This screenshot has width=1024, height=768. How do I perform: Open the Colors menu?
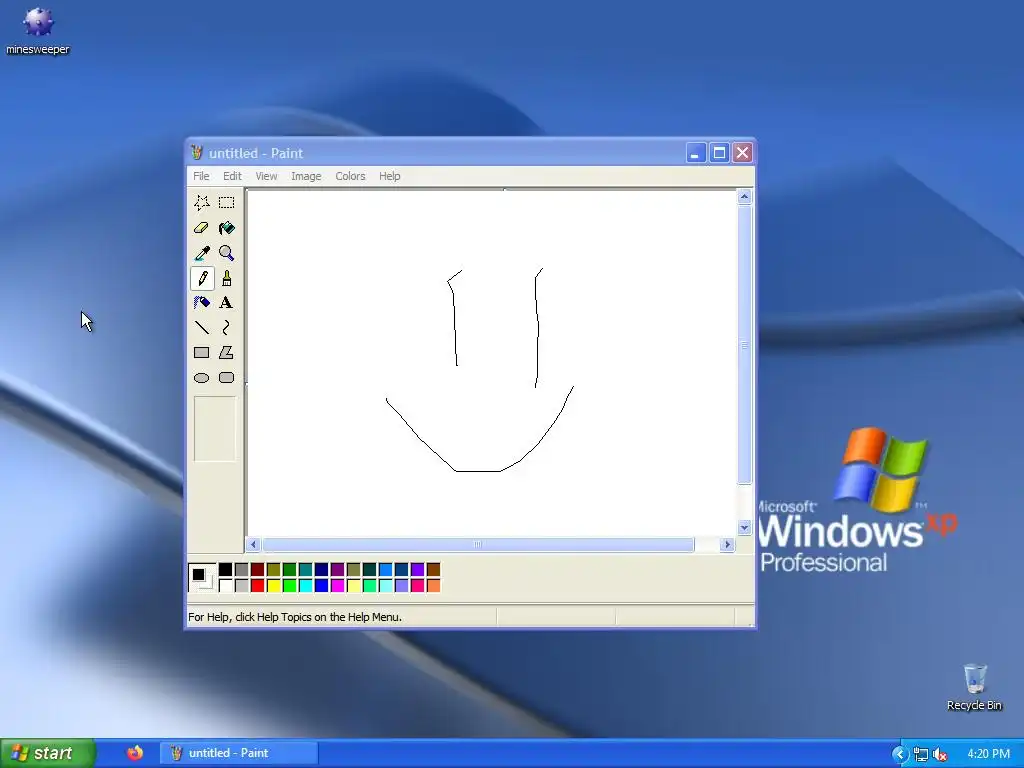click(x=350, y=176)
